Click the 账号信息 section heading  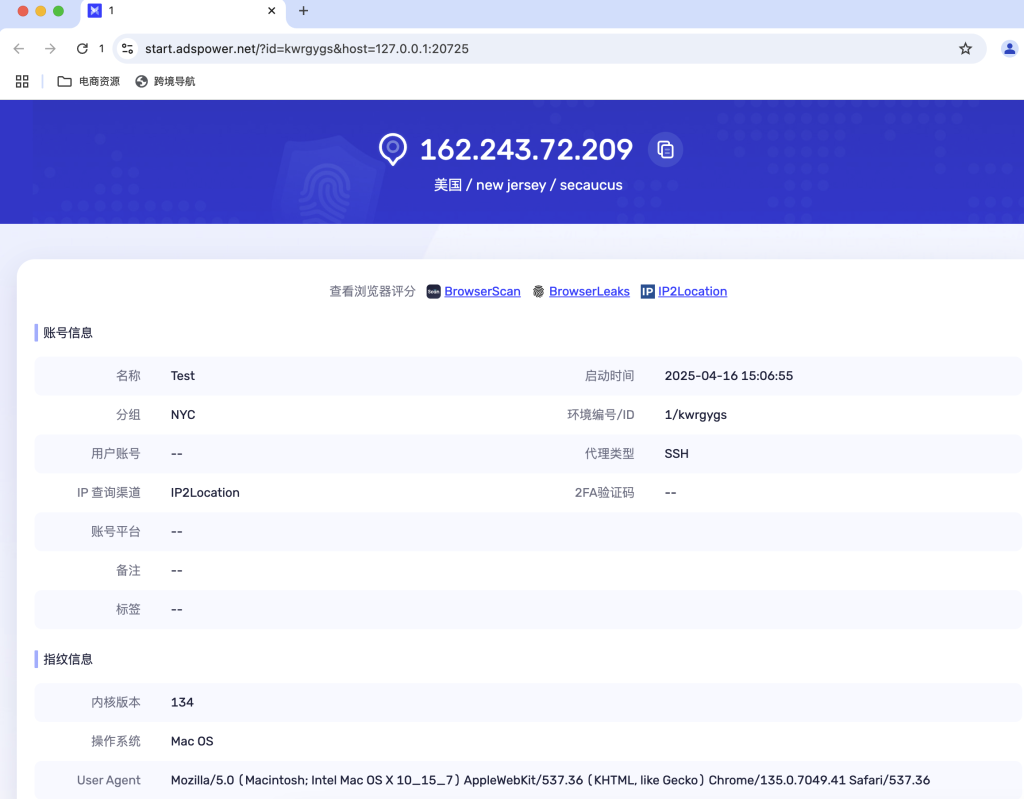pyautogui.click(x=68, y=333)
